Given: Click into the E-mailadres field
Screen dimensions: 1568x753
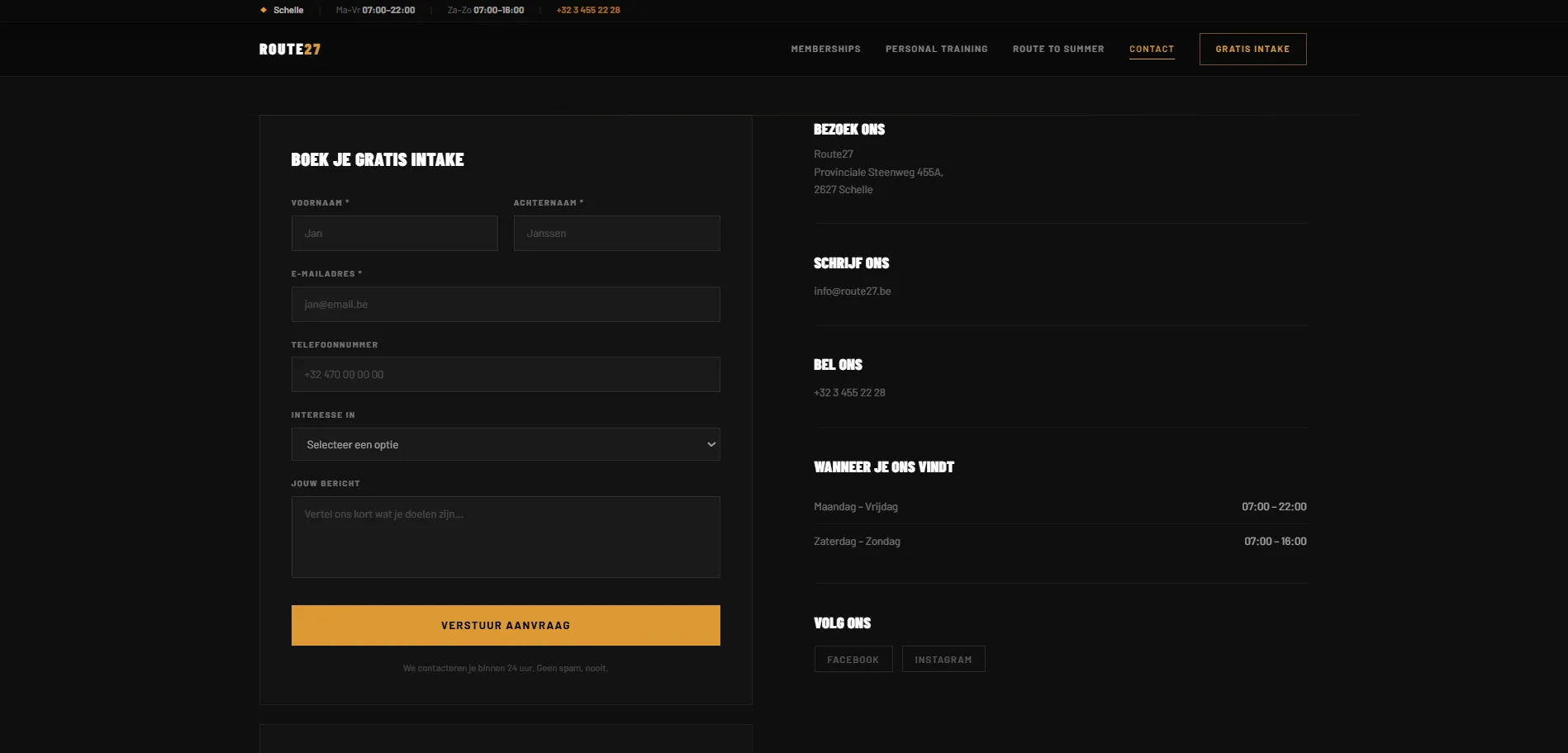Looking at the screenshot, I should click(506, 304).
